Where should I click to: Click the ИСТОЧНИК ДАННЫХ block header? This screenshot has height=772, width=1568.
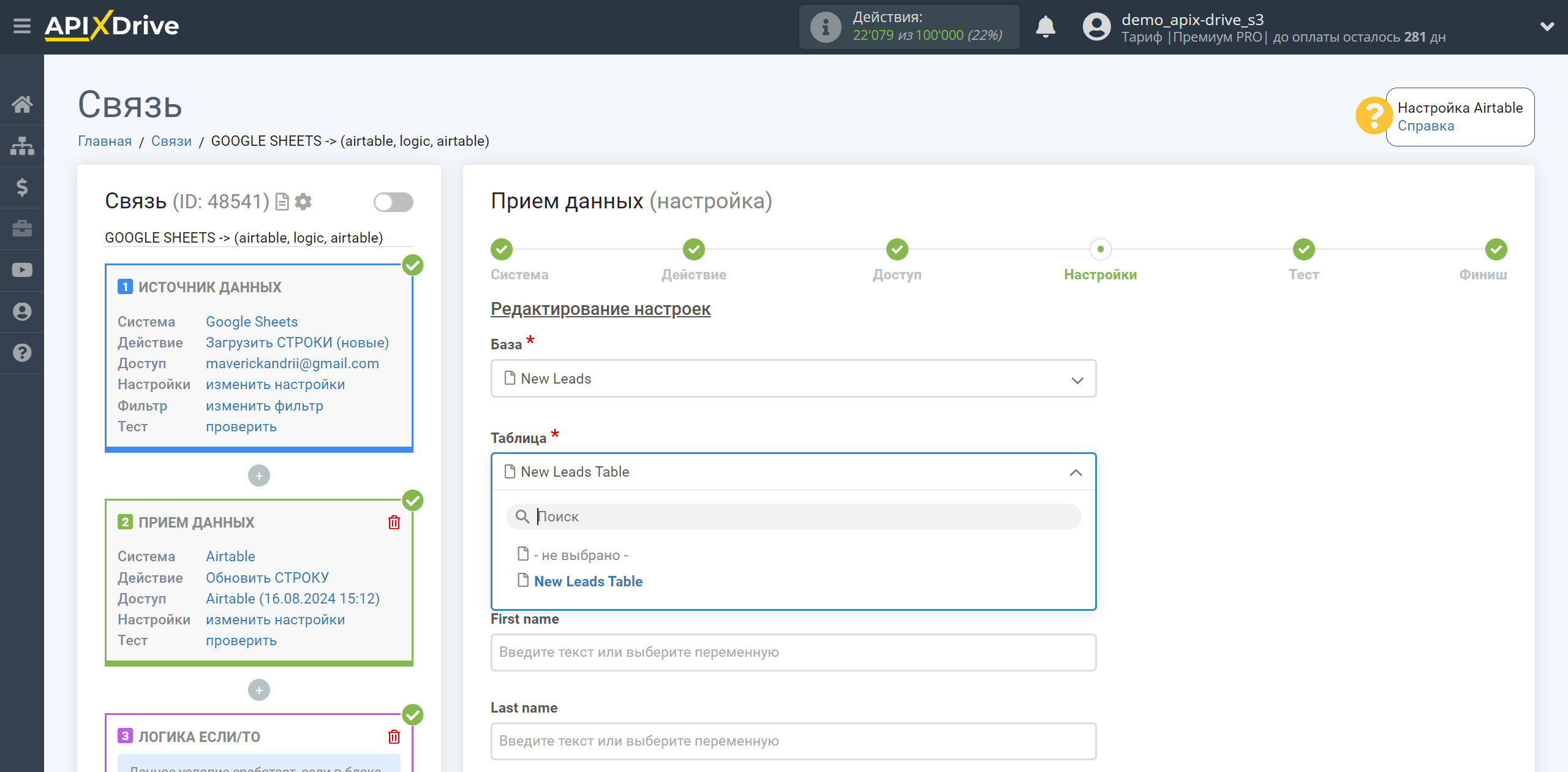(x=209, y=287)
